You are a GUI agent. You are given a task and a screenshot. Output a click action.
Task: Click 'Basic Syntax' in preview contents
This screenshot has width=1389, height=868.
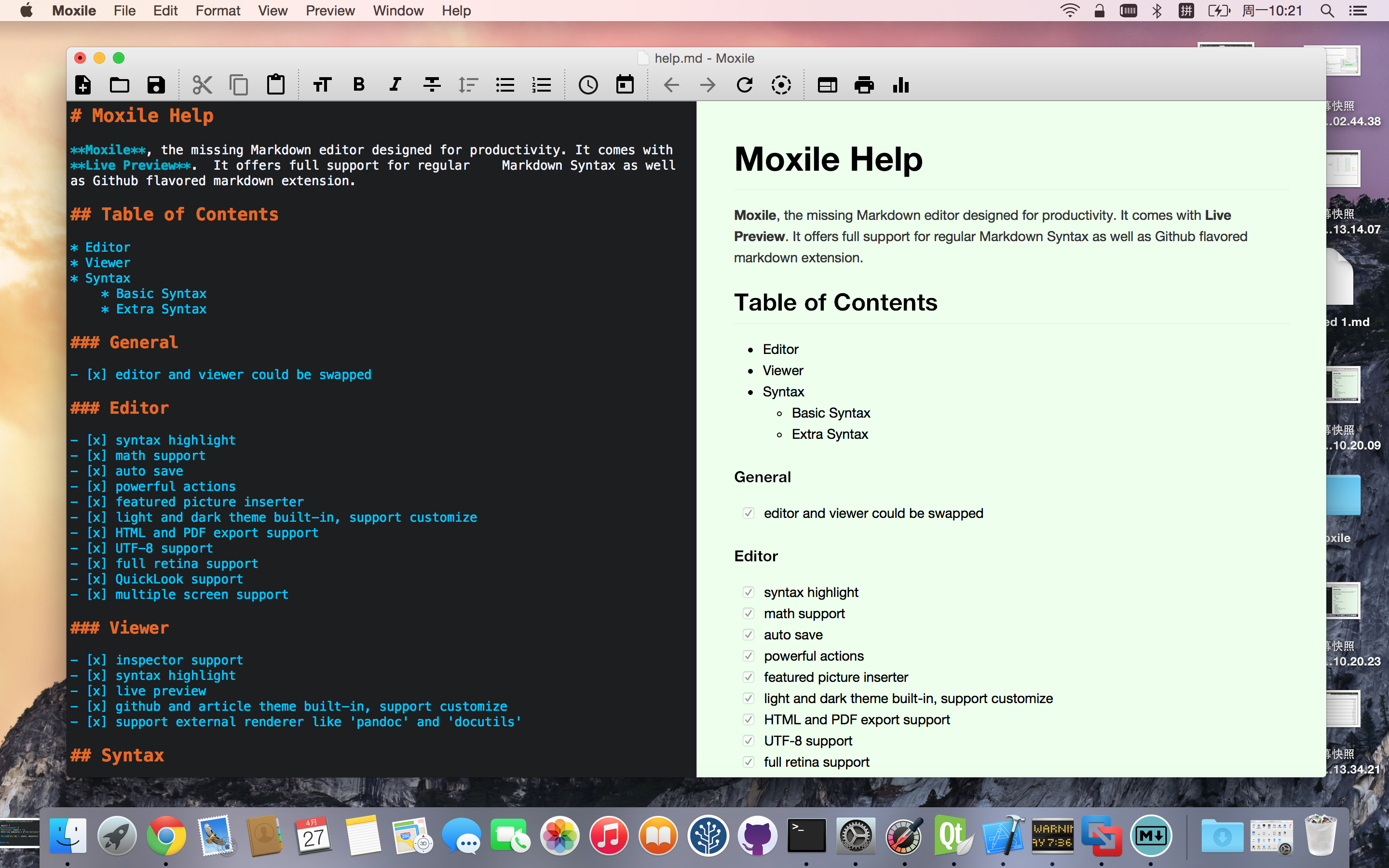click(831, 413)
